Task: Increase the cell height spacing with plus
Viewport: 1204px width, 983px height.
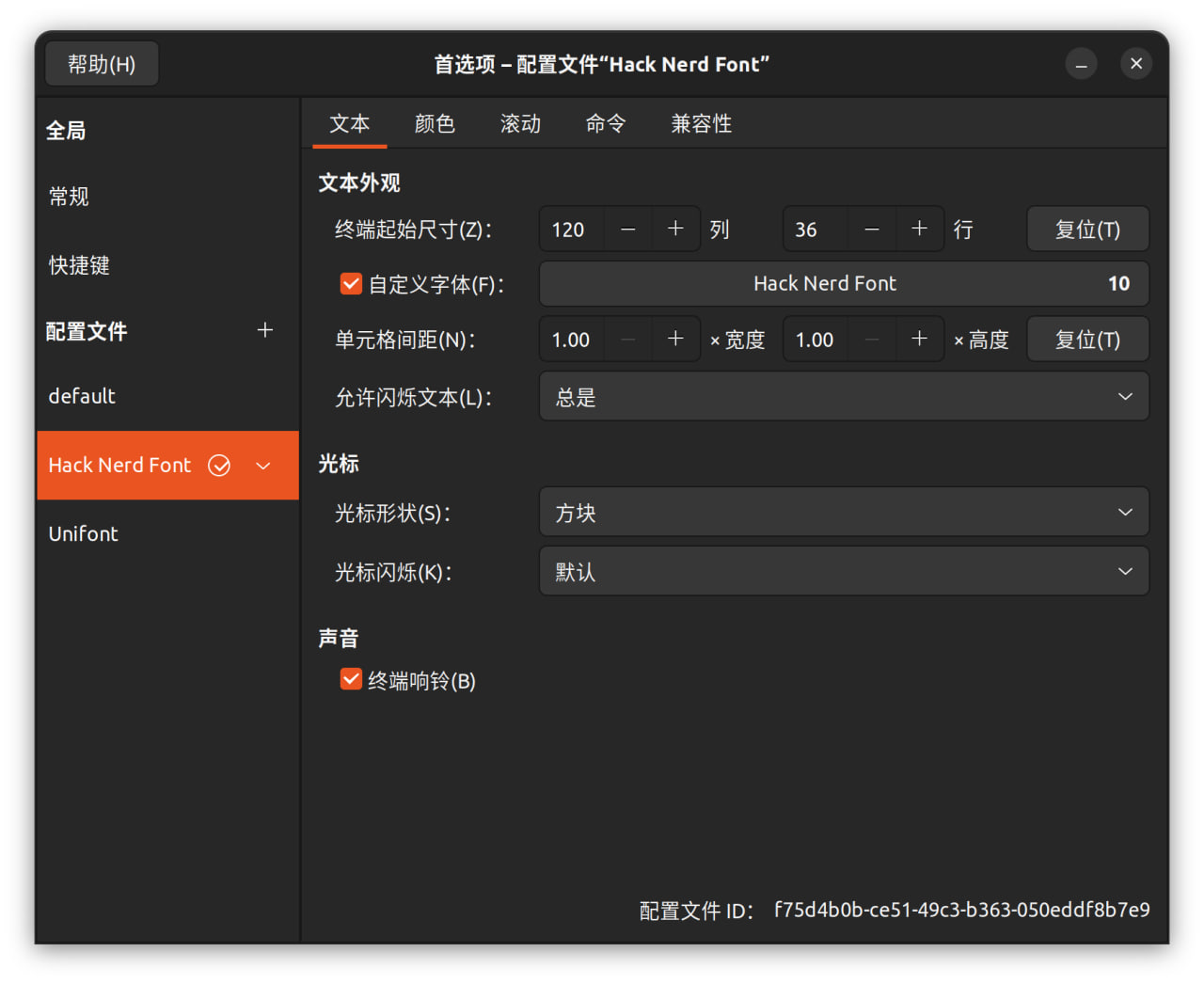Action: click(x=919, y=340)
